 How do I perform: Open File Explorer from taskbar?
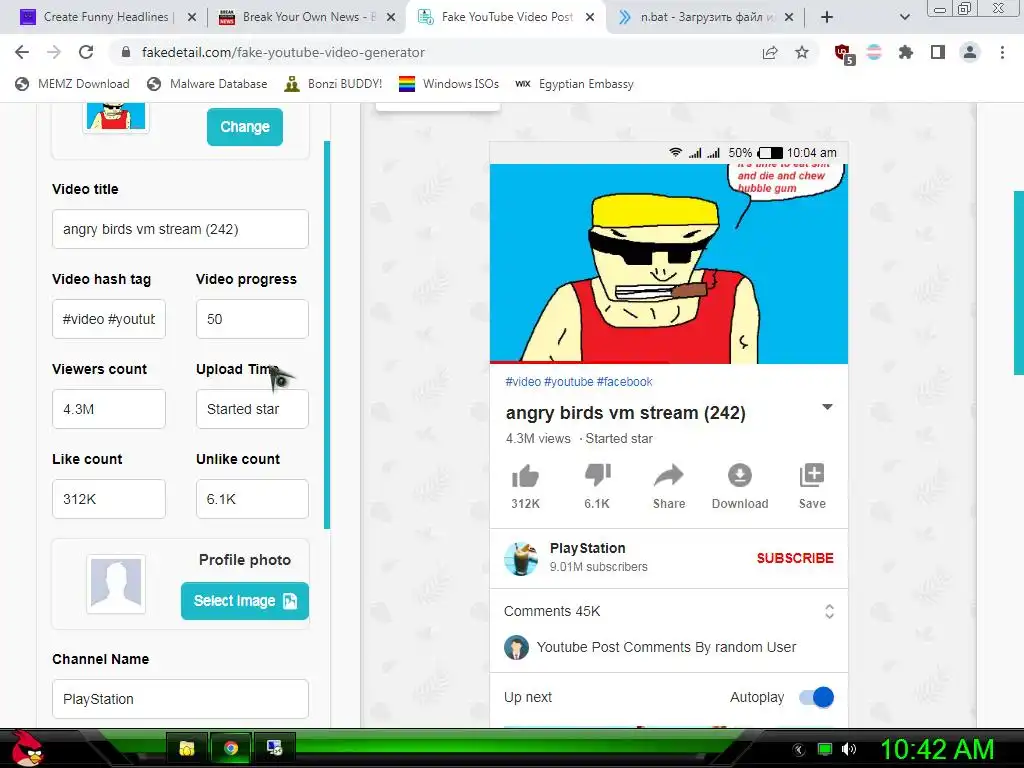pyautogui.click(x=187, y=748)
